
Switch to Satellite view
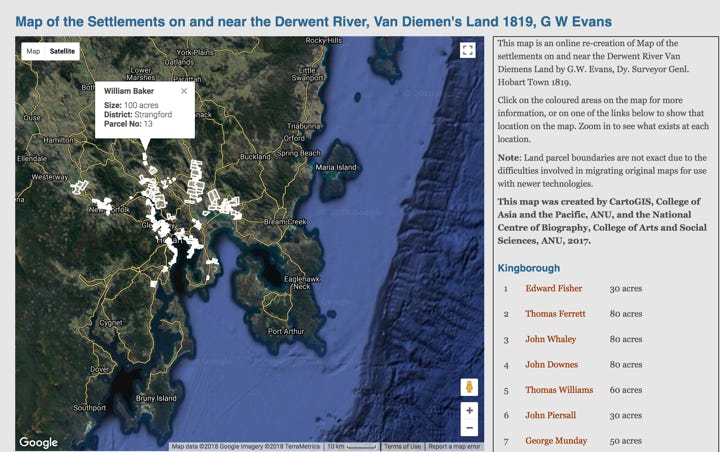pyautogui.click(x=62, y=50)
